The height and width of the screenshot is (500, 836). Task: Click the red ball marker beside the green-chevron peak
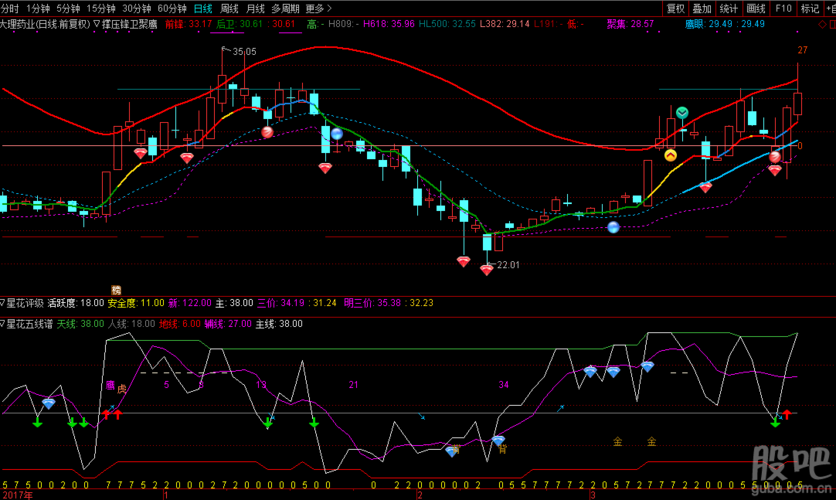(x=775, y=157)
